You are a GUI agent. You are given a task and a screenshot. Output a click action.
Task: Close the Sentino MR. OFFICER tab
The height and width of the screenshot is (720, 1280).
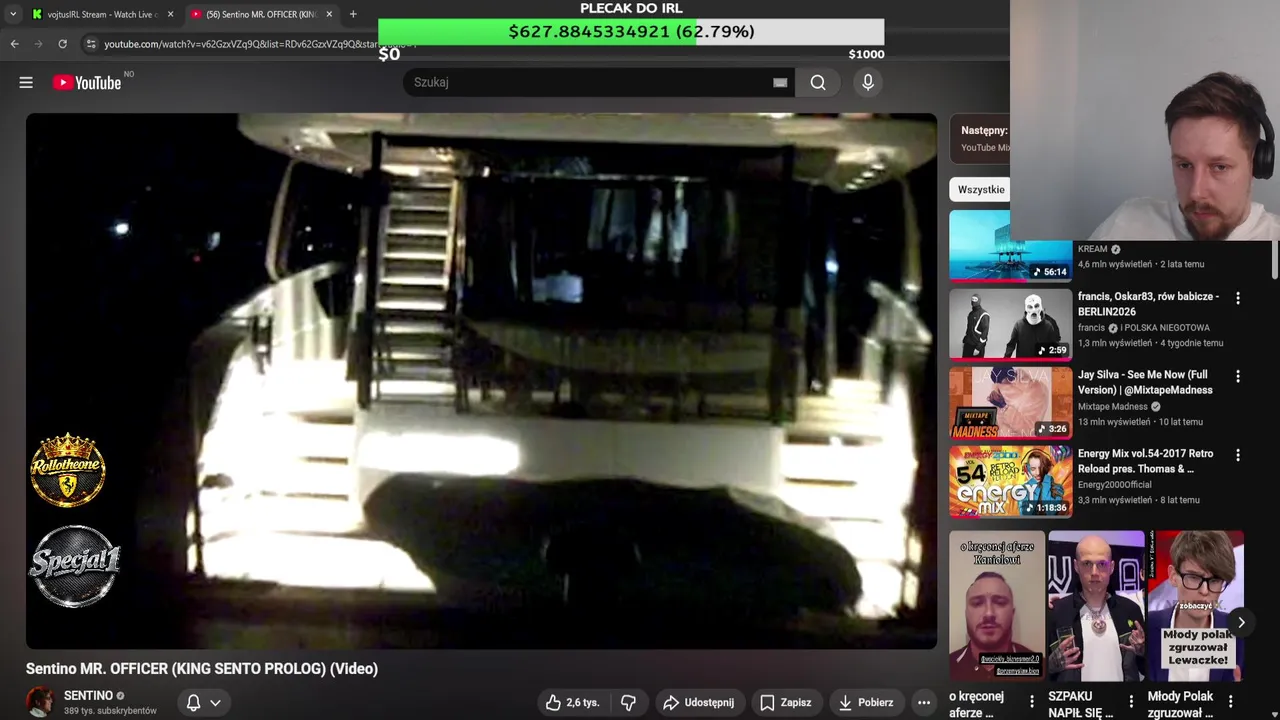329,14
